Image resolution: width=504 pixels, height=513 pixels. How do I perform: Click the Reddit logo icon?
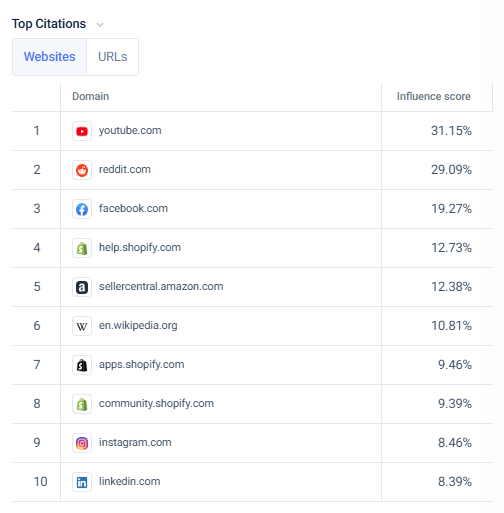click(82, 170)
